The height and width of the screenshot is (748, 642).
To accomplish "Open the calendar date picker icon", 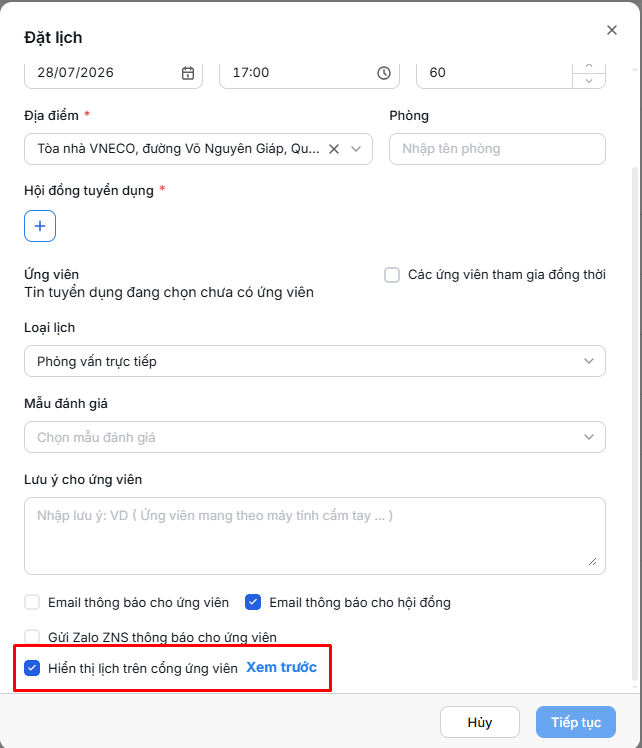I will [x=188, y=73].
